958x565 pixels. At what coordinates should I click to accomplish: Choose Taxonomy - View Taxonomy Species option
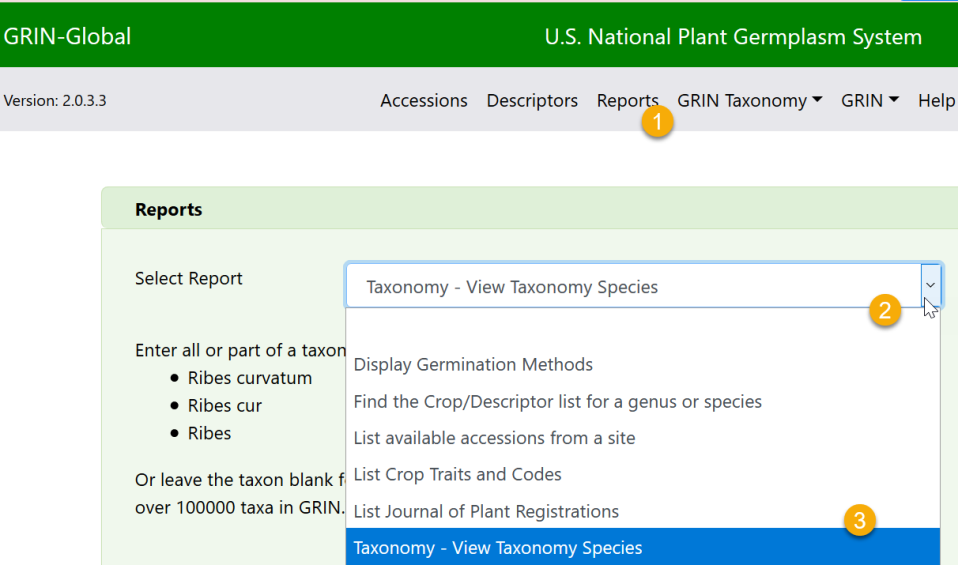[643, 547]
